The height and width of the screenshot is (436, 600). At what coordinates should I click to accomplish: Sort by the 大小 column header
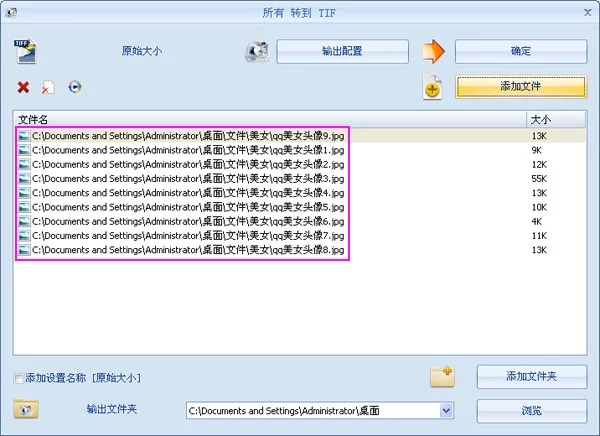[x=556, y=120]
